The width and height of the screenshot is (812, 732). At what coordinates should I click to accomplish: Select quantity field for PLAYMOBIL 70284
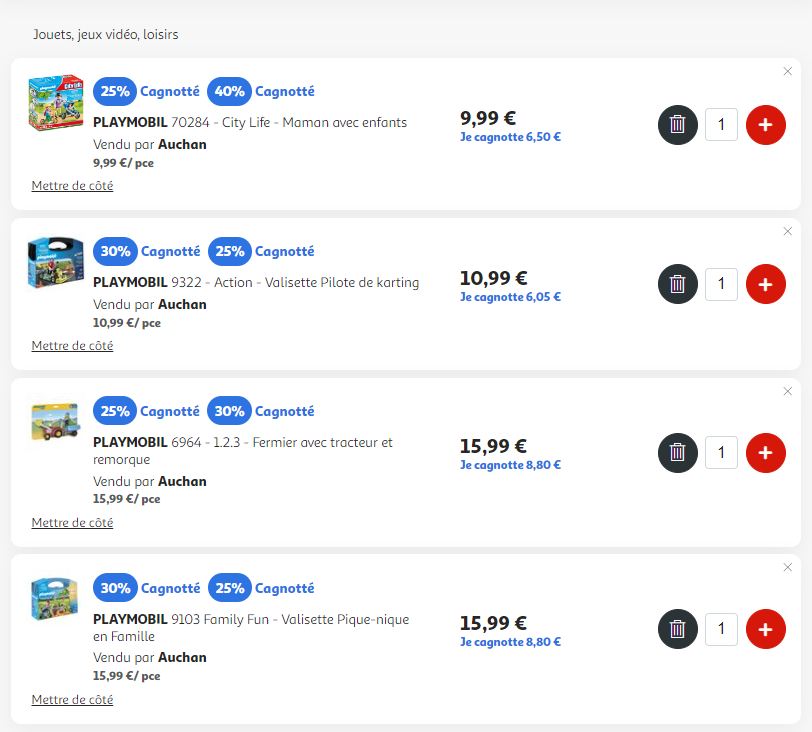(721, 125)
